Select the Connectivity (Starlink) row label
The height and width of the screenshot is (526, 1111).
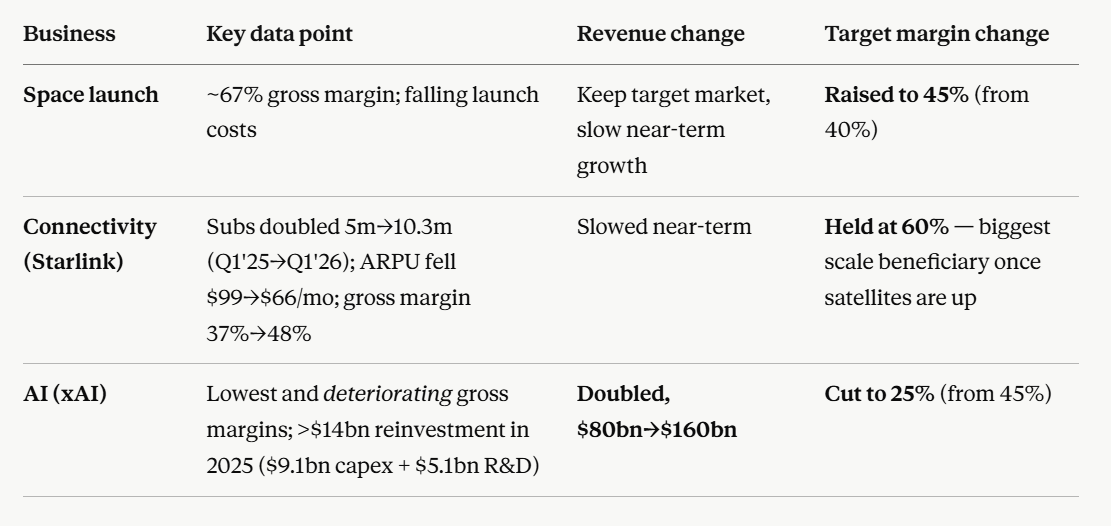(90, 244)
